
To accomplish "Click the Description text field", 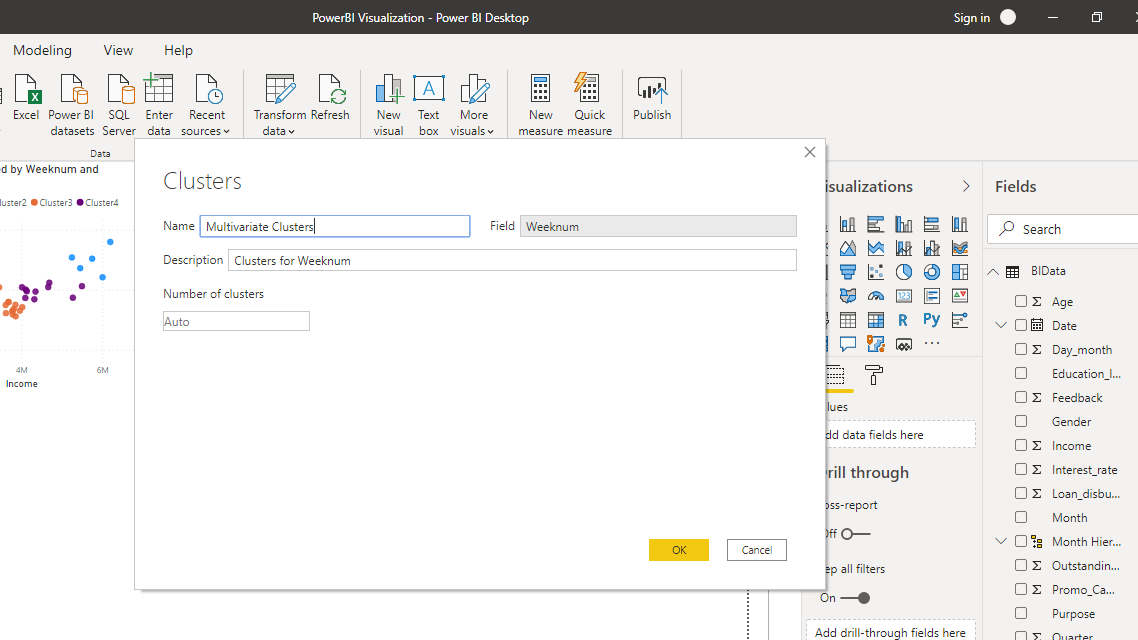I will click(512, 260).
